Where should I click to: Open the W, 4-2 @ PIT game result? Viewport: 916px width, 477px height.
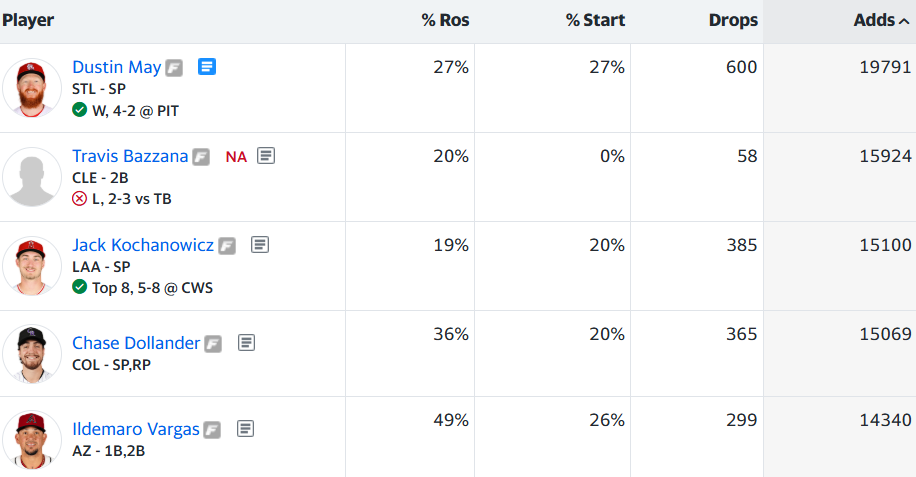click(135, 110)
